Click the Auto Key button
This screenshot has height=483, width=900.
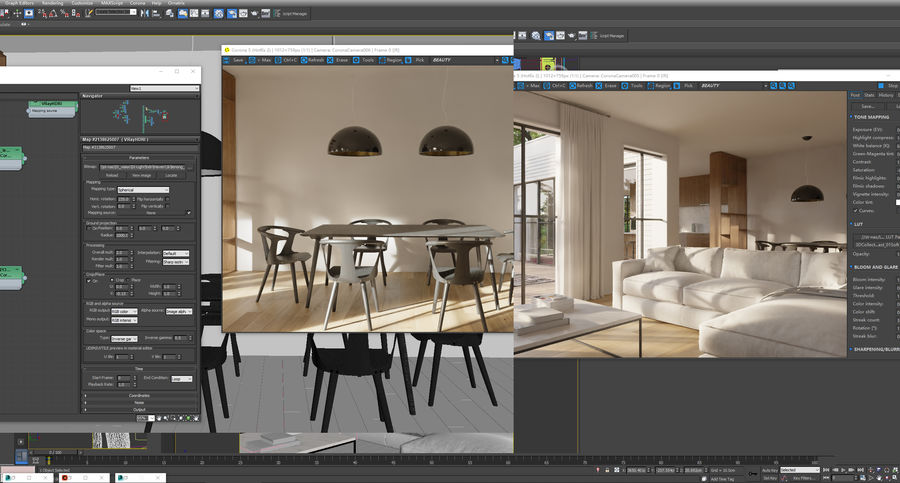(x=769, y=470)
